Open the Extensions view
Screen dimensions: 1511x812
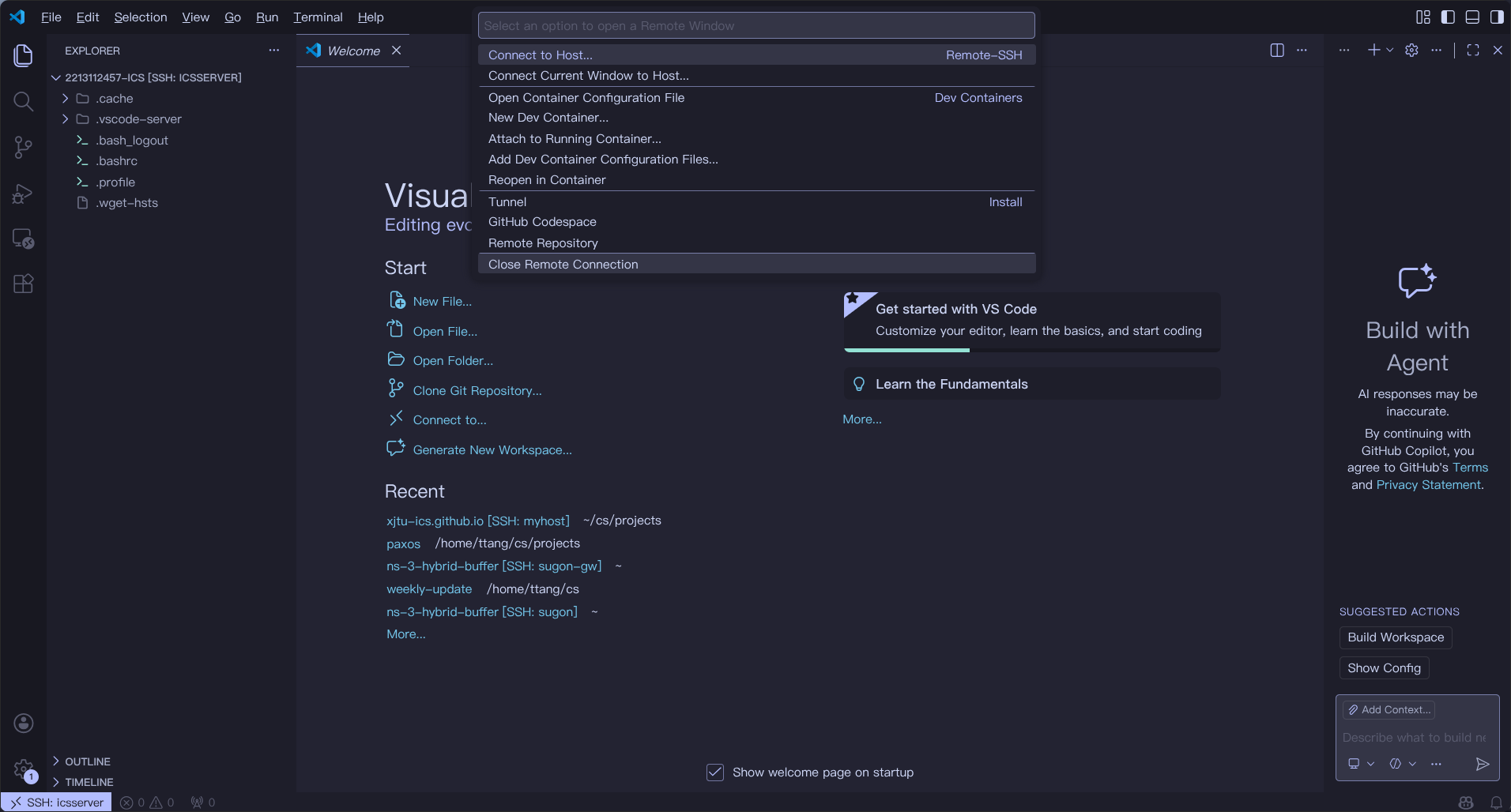coord(23,284)
